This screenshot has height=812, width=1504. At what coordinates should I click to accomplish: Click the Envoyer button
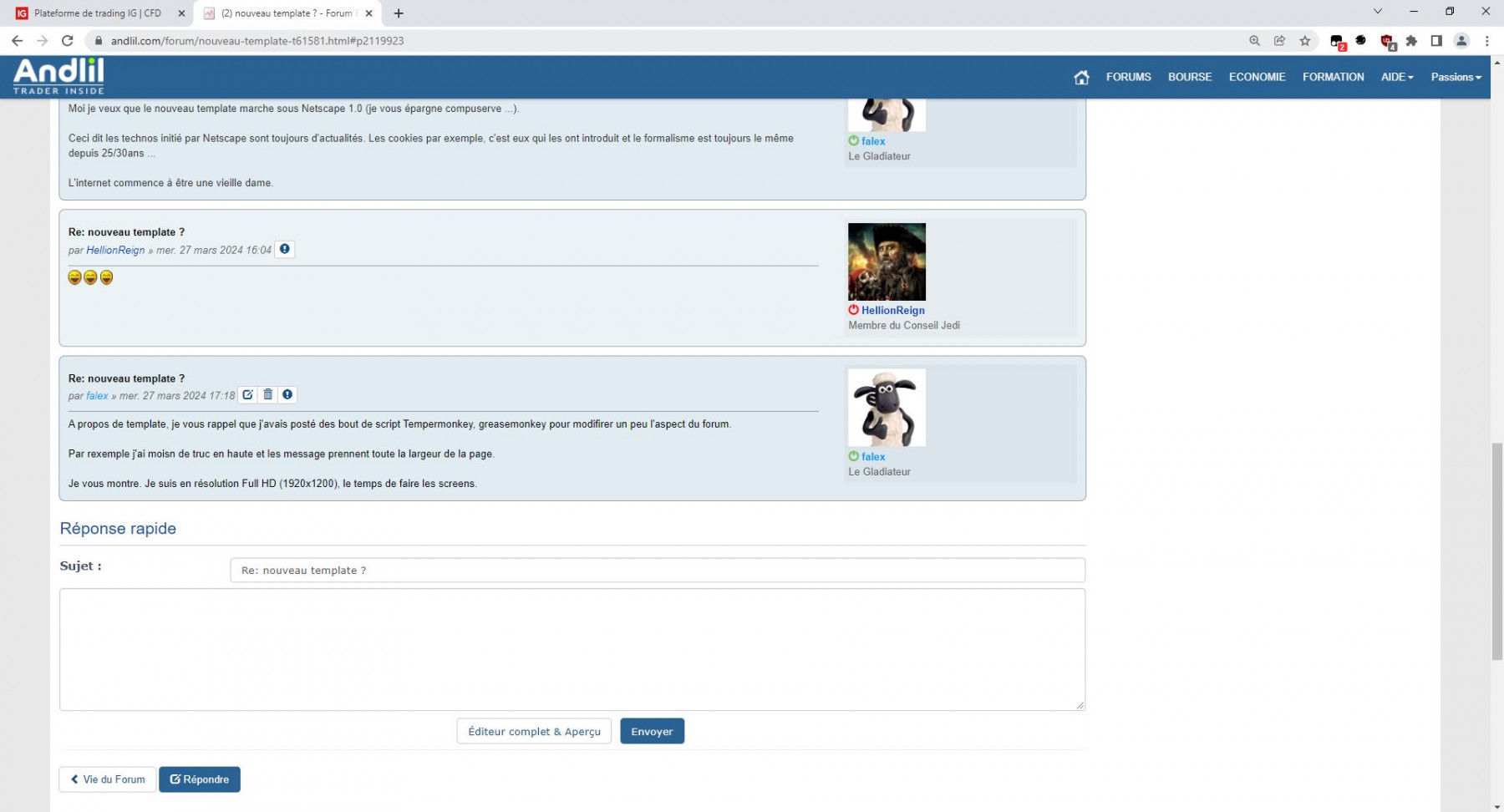(652, 732)
